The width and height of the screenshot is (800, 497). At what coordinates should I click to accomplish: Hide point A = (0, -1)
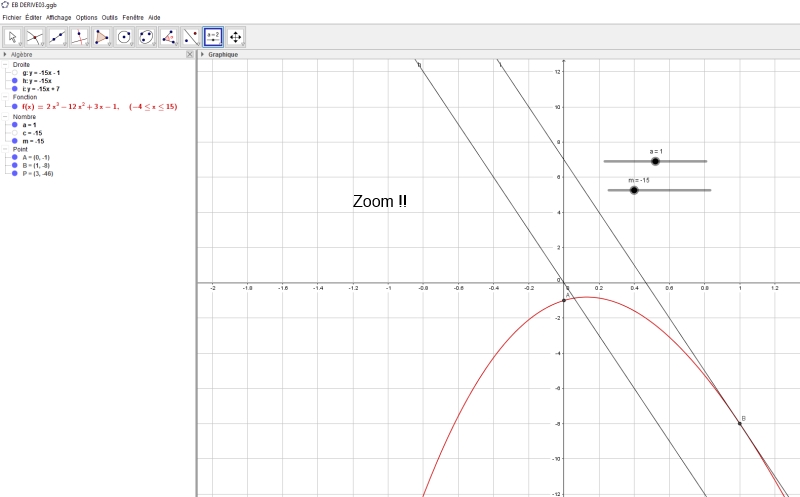(15, 157)
